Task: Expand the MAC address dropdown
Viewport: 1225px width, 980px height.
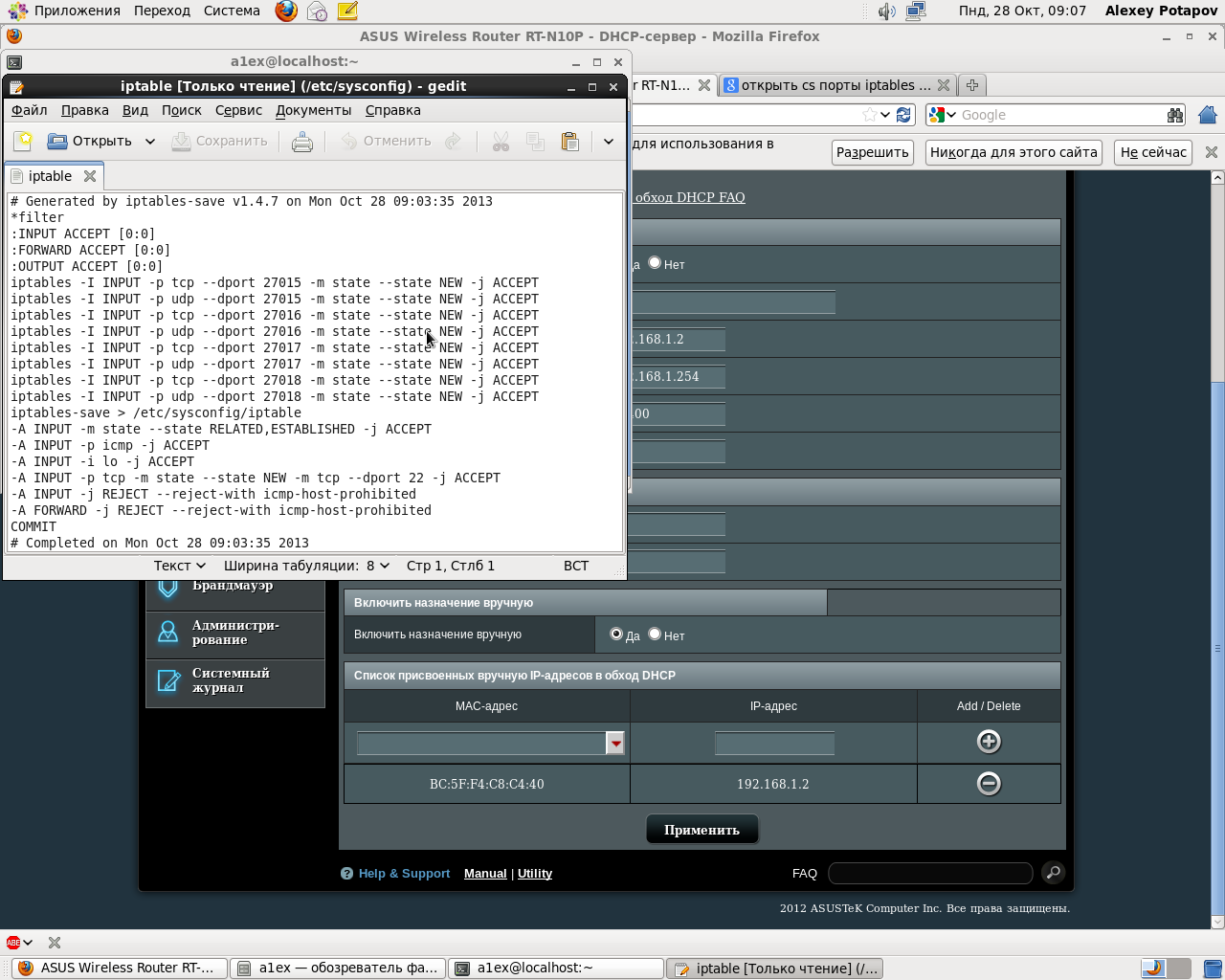Action: [615, 744]
